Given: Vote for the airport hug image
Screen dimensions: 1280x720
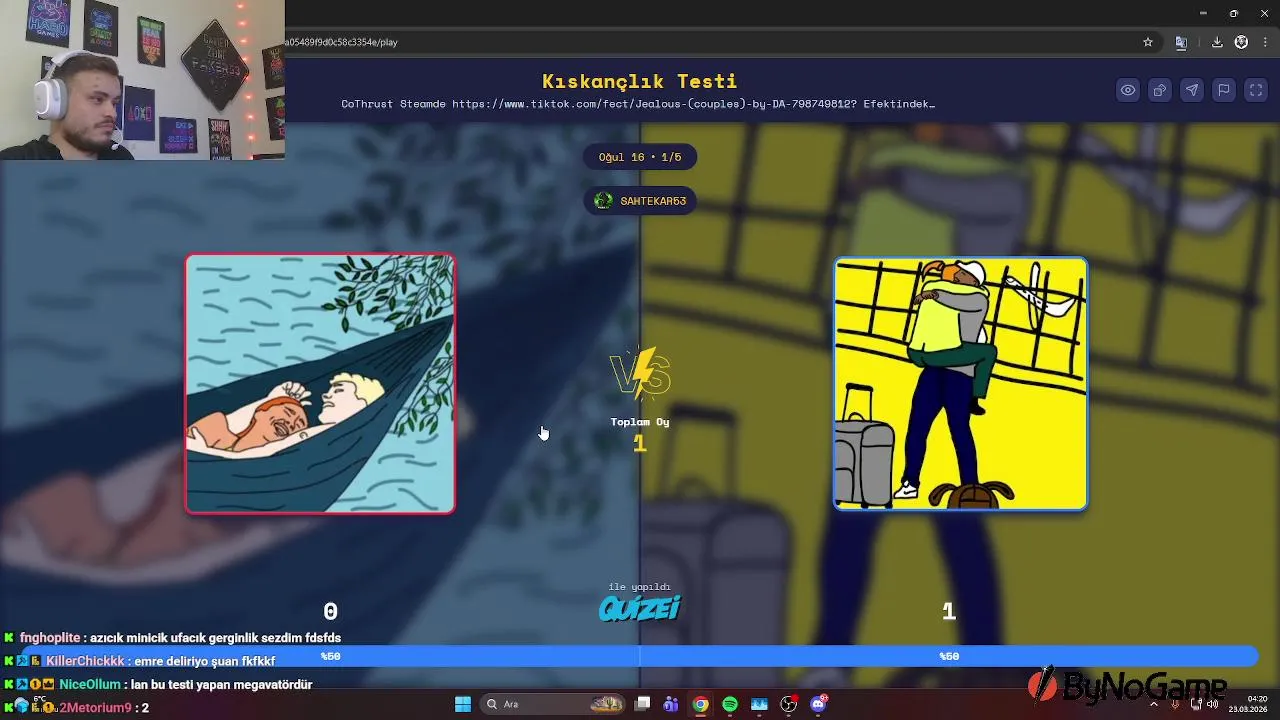Looking at the screenshot, I should click(x=961, y=384).
